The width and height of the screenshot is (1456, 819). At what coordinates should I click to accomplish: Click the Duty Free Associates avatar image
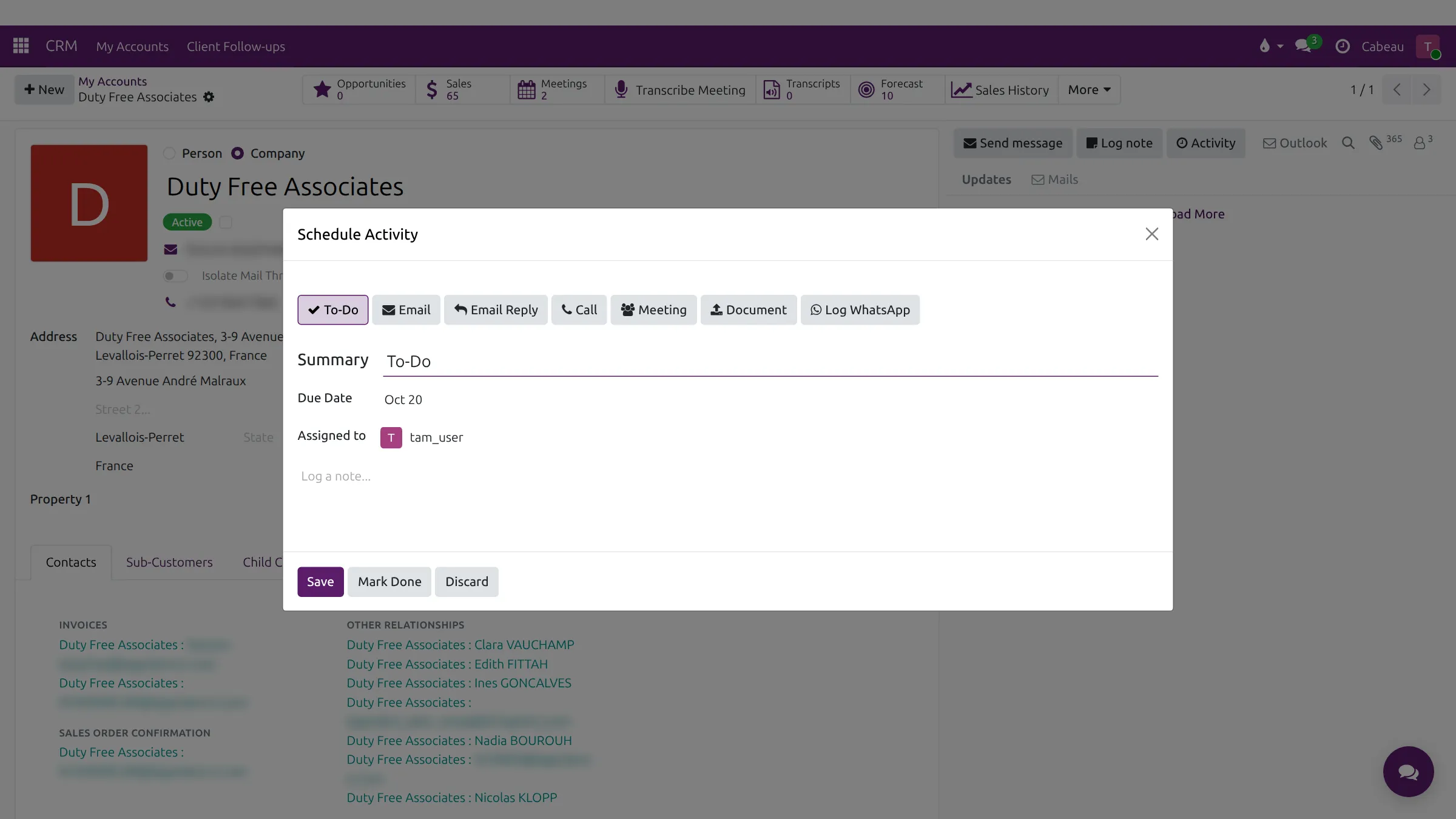pos(89,203)
